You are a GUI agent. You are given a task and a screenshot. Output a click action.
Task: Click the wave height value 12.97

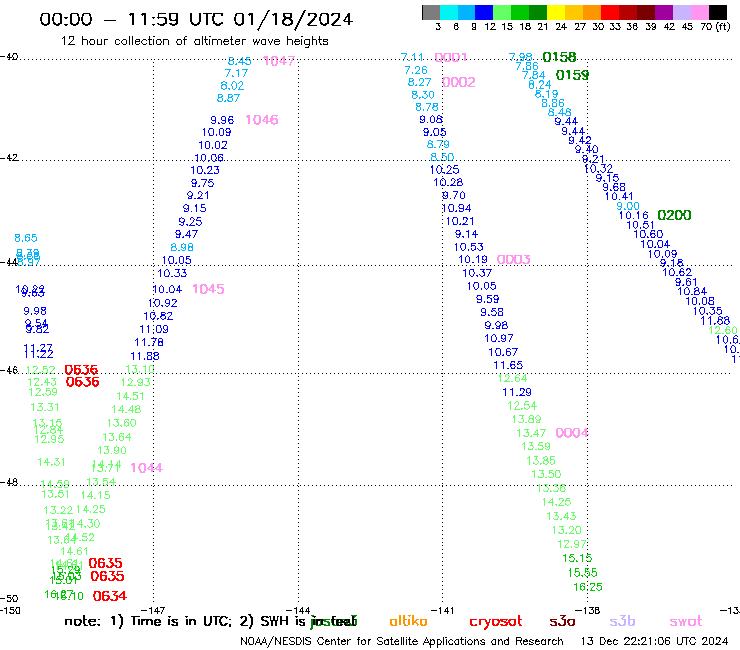pos(572,544)
